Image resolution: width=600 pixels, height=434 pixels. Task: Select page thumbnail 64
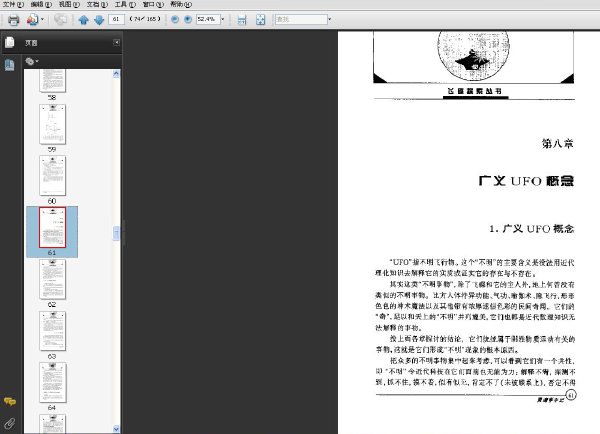coord(52,383)
